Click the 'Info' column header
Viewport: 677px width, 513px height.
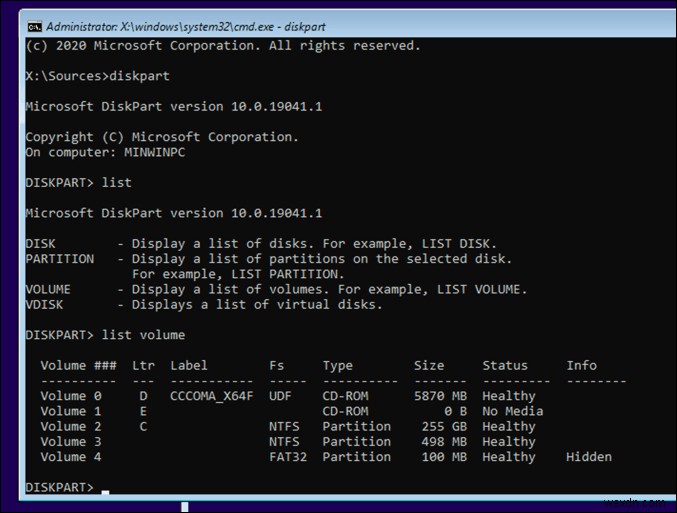coord(582,365)
